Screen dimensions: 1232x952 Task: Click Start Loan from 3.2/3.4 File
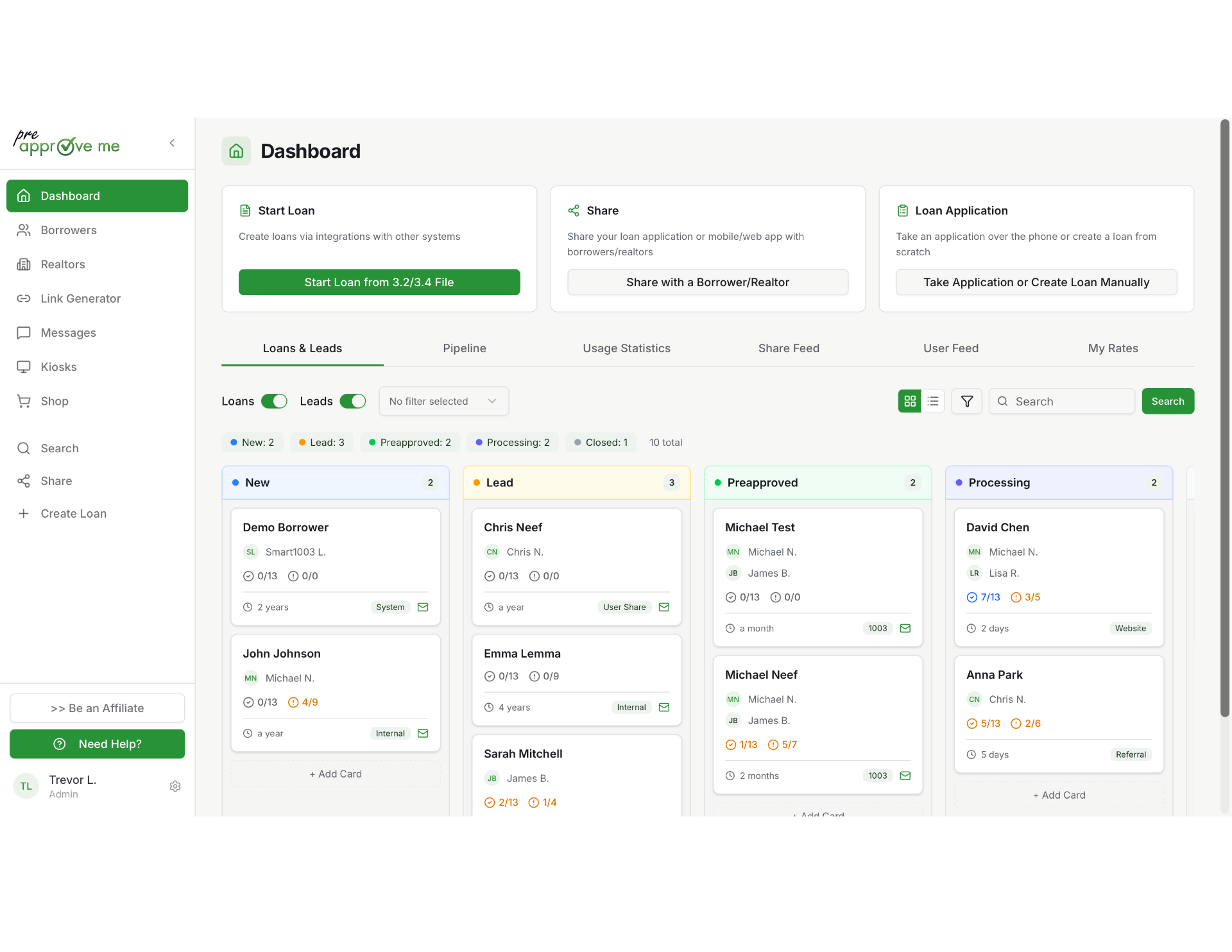[379, 282]
